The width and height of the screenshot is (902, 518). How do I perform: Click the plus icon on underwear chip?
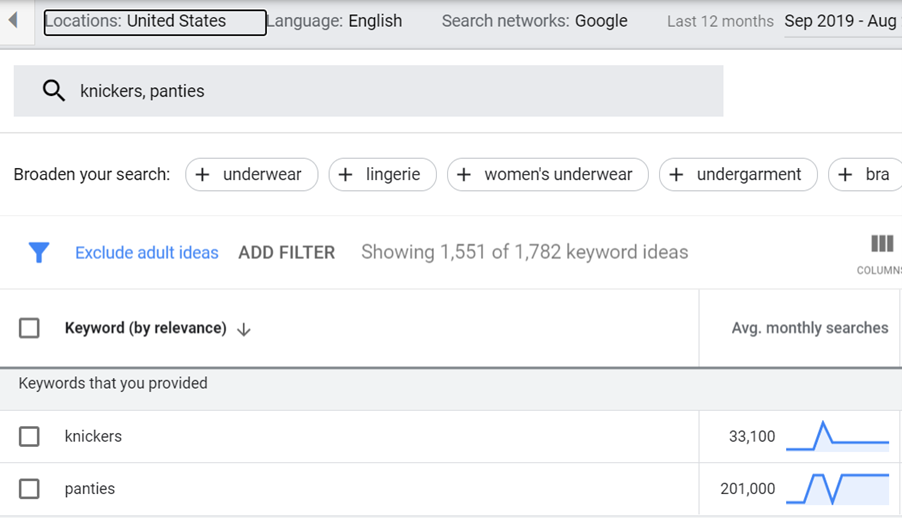(202, 174)
